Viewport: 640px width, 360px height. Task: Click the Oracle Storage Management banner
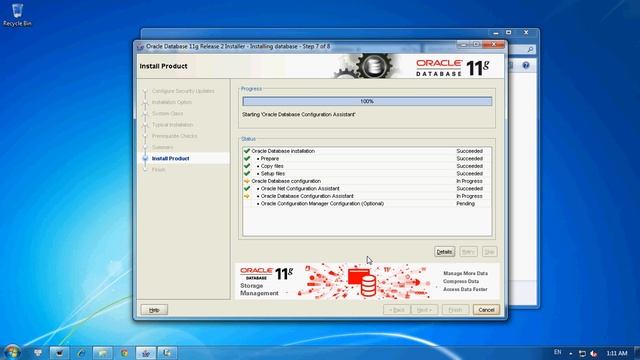367,281
